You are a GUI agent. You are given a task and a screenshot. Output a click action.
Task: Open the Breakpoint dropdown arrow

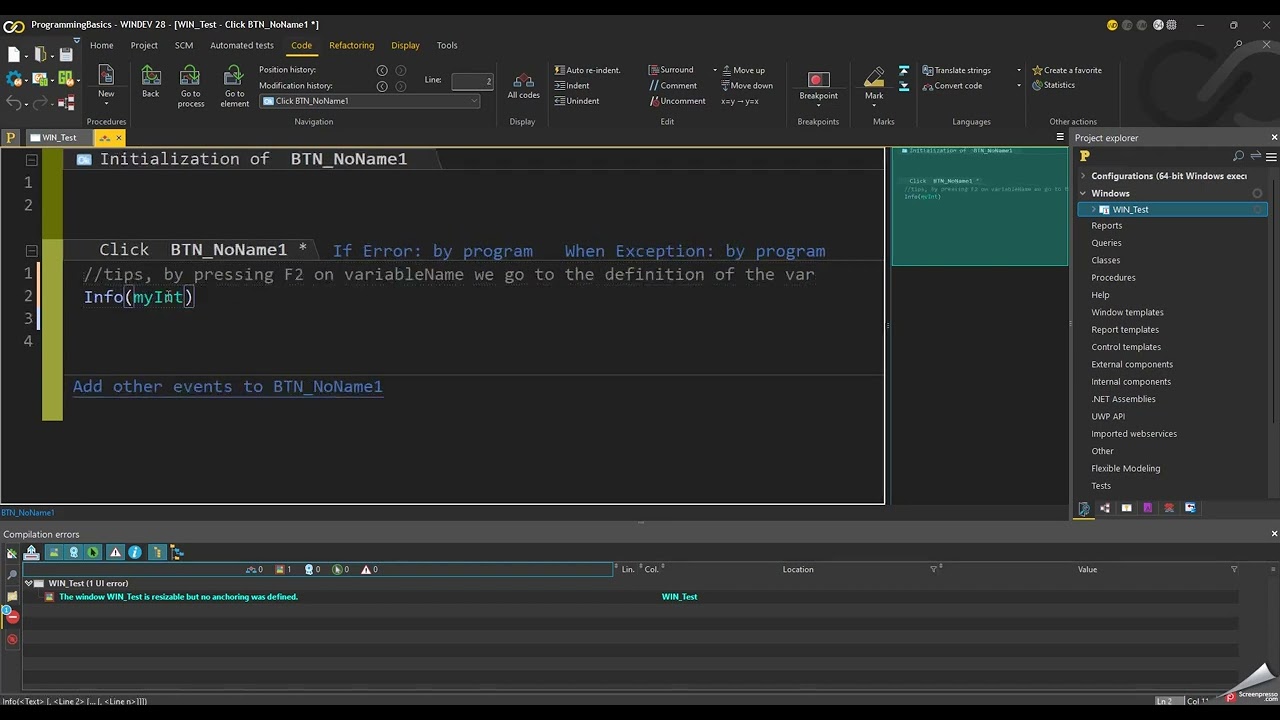pos(818,106)
